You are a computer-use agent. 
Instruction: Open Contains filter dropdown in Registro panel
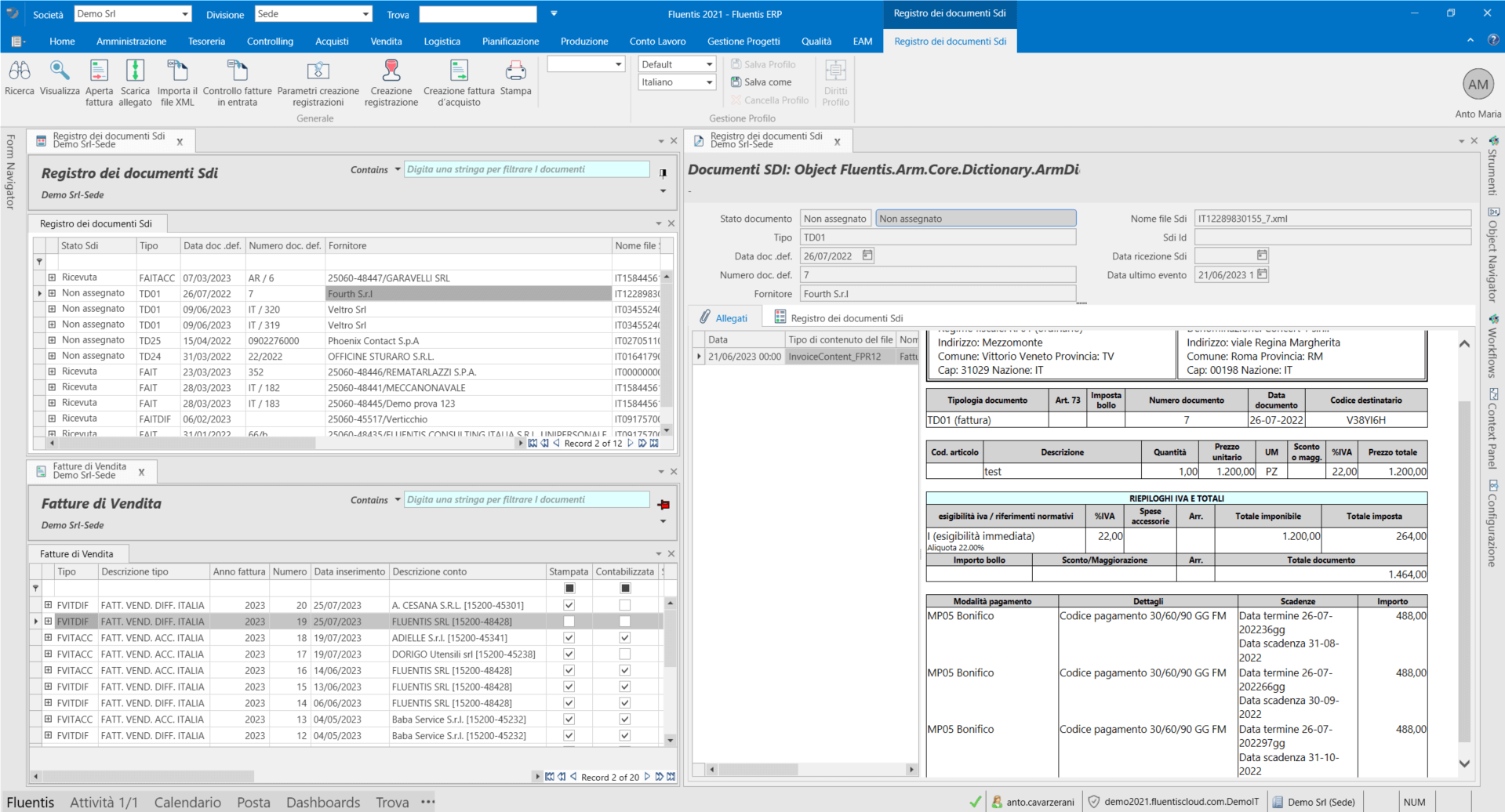click(398, 169)
